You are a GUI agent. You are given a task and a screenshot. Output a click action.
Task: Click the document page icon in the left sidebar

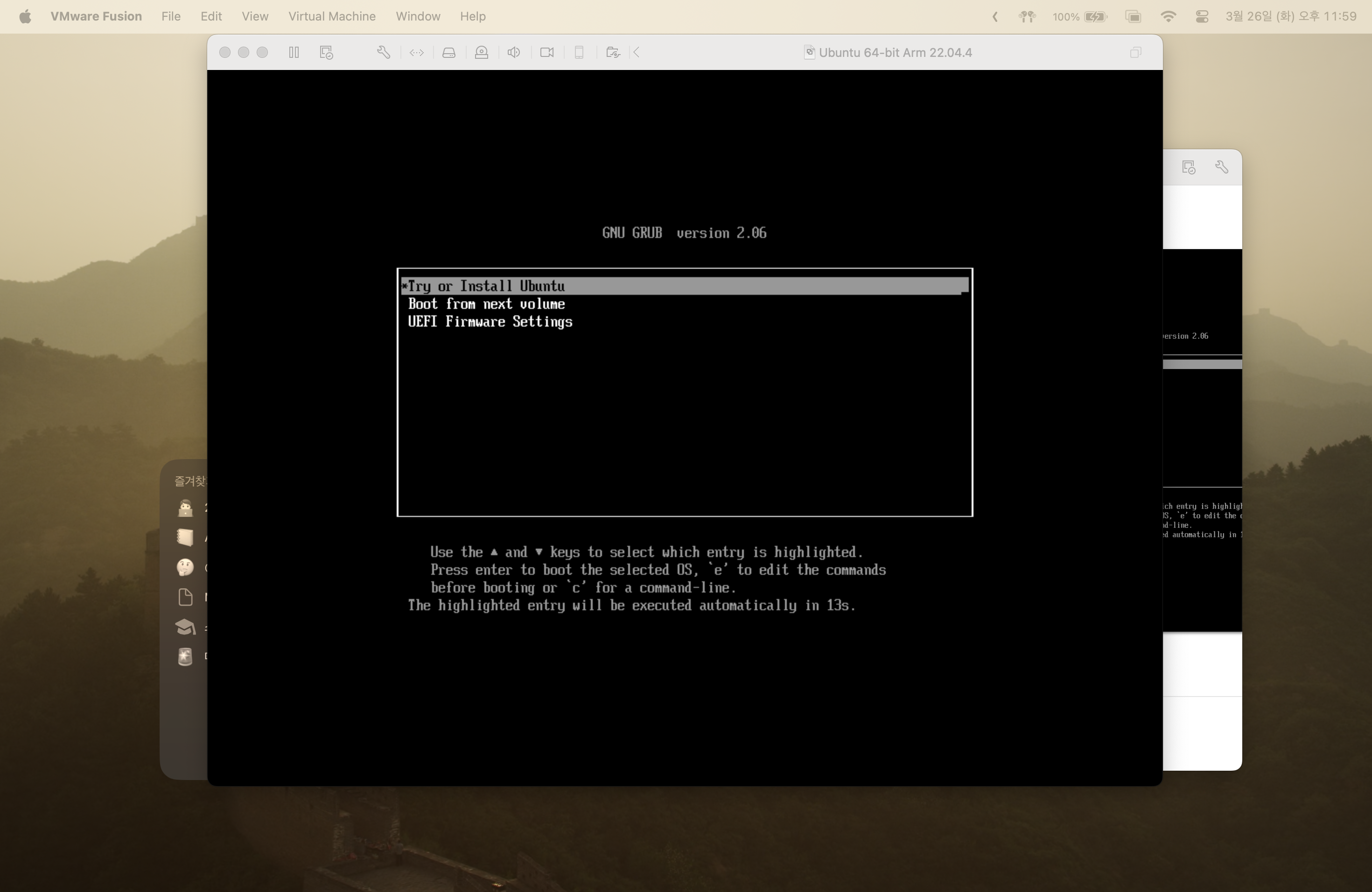[x=185, y=597]
